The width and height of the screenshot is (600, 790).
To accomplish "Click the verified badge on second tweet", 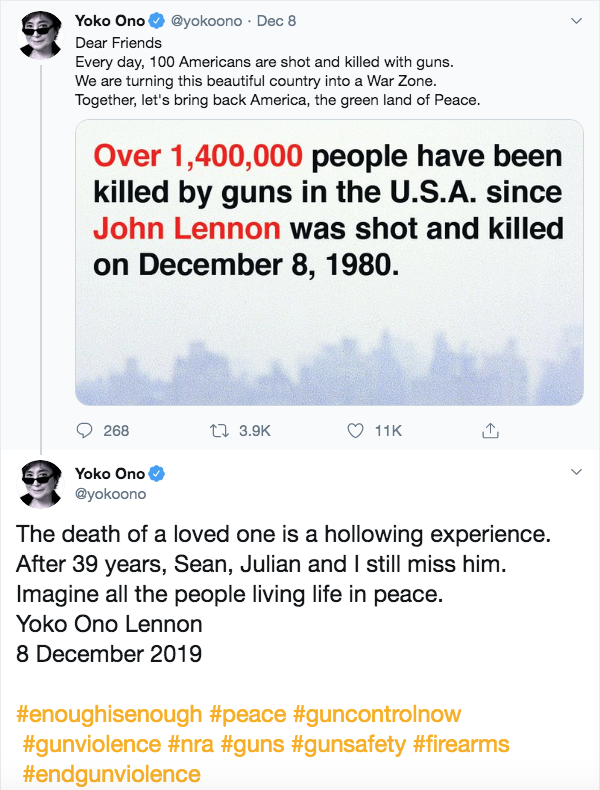I will 157,474.
